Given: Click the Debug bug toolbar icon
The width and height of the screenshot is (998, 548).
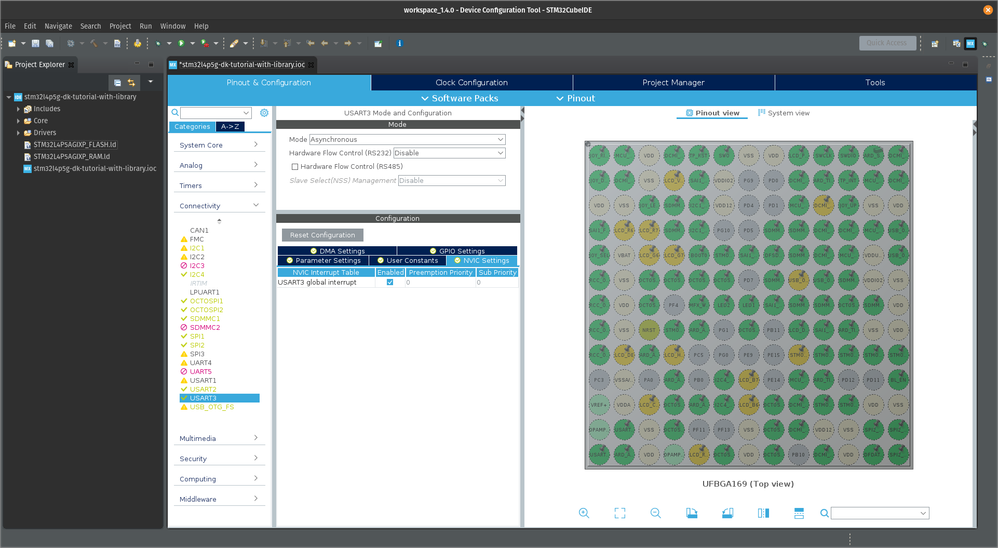Looking at the screenshot, I should 157,43.
